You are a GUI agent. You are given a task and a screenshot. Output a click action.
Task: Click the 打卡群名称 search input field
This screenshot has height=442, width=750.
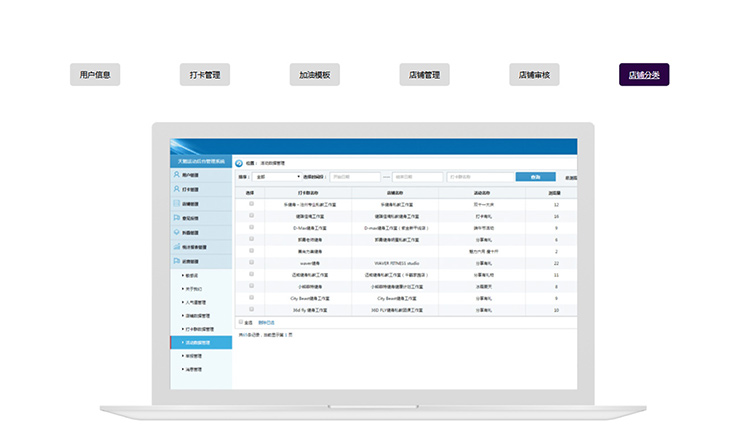480,177
